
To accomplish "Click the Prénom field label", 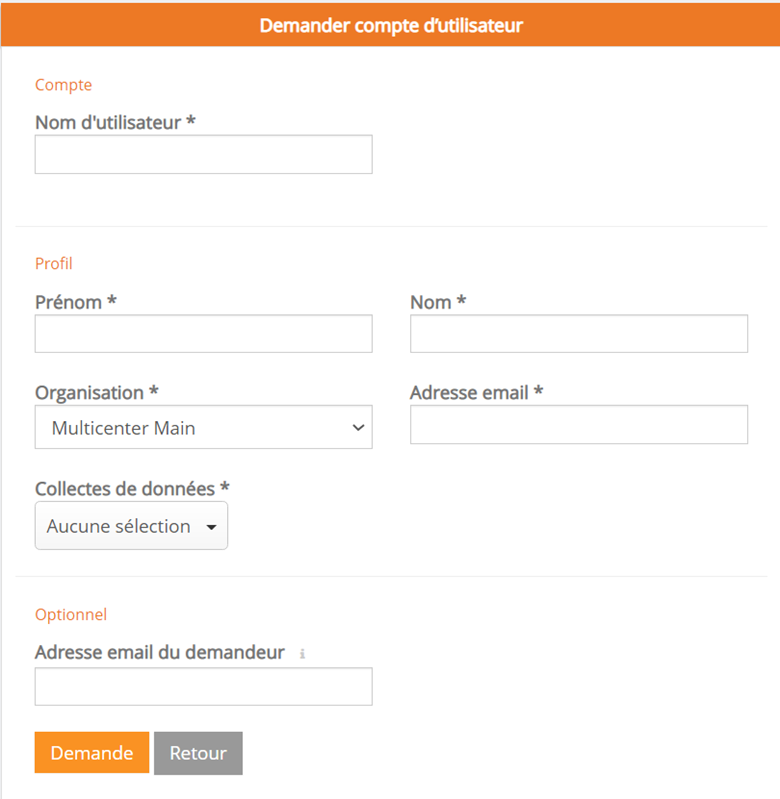I will tap(76, 302).
